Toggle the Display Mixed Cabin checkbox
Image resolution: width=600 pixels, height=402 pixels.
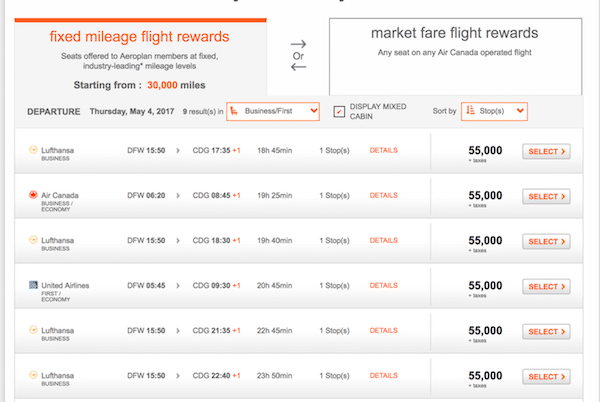point(339,112)
